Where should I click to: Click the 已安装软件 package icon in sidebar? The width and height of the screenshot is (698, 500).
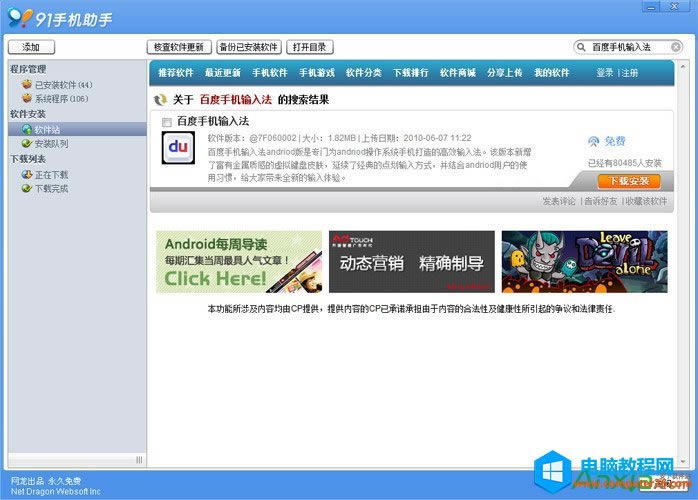pos(26,85)
